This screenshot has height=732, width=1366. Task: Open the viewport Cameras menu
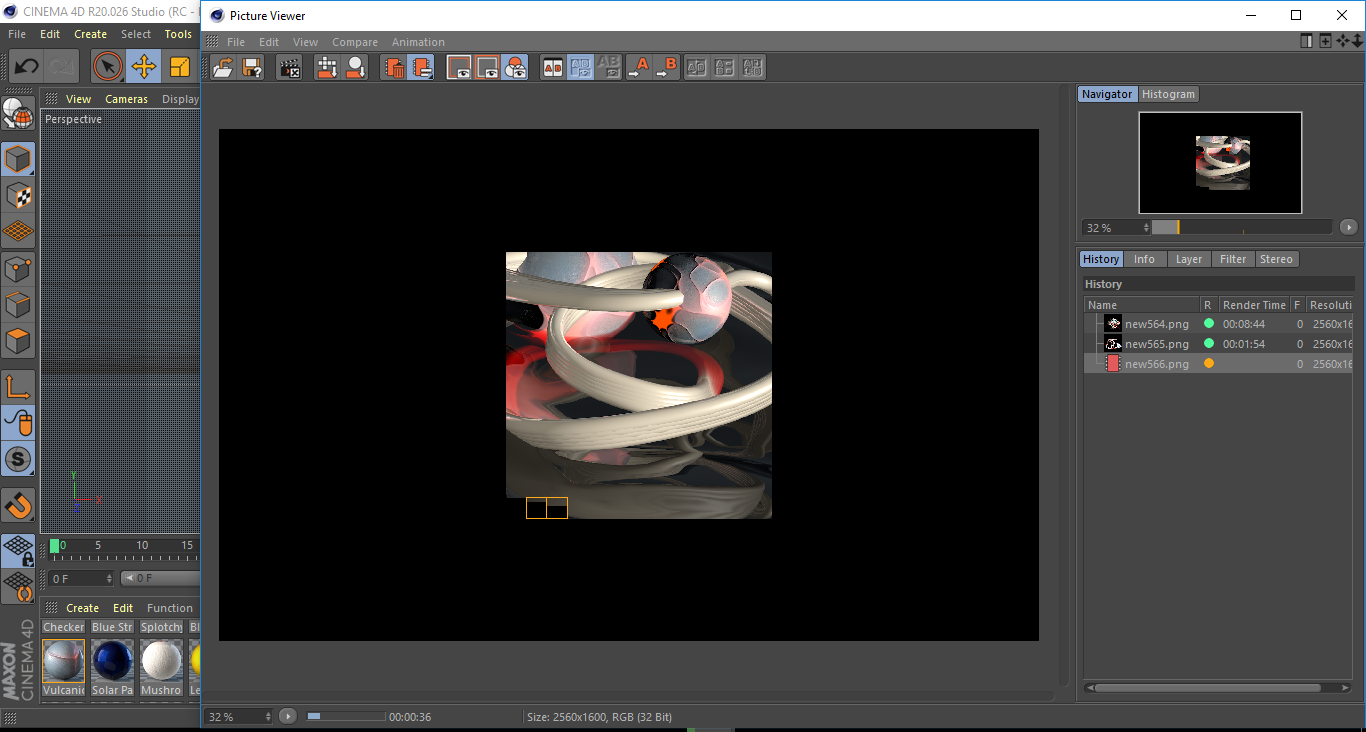(126, 99)
